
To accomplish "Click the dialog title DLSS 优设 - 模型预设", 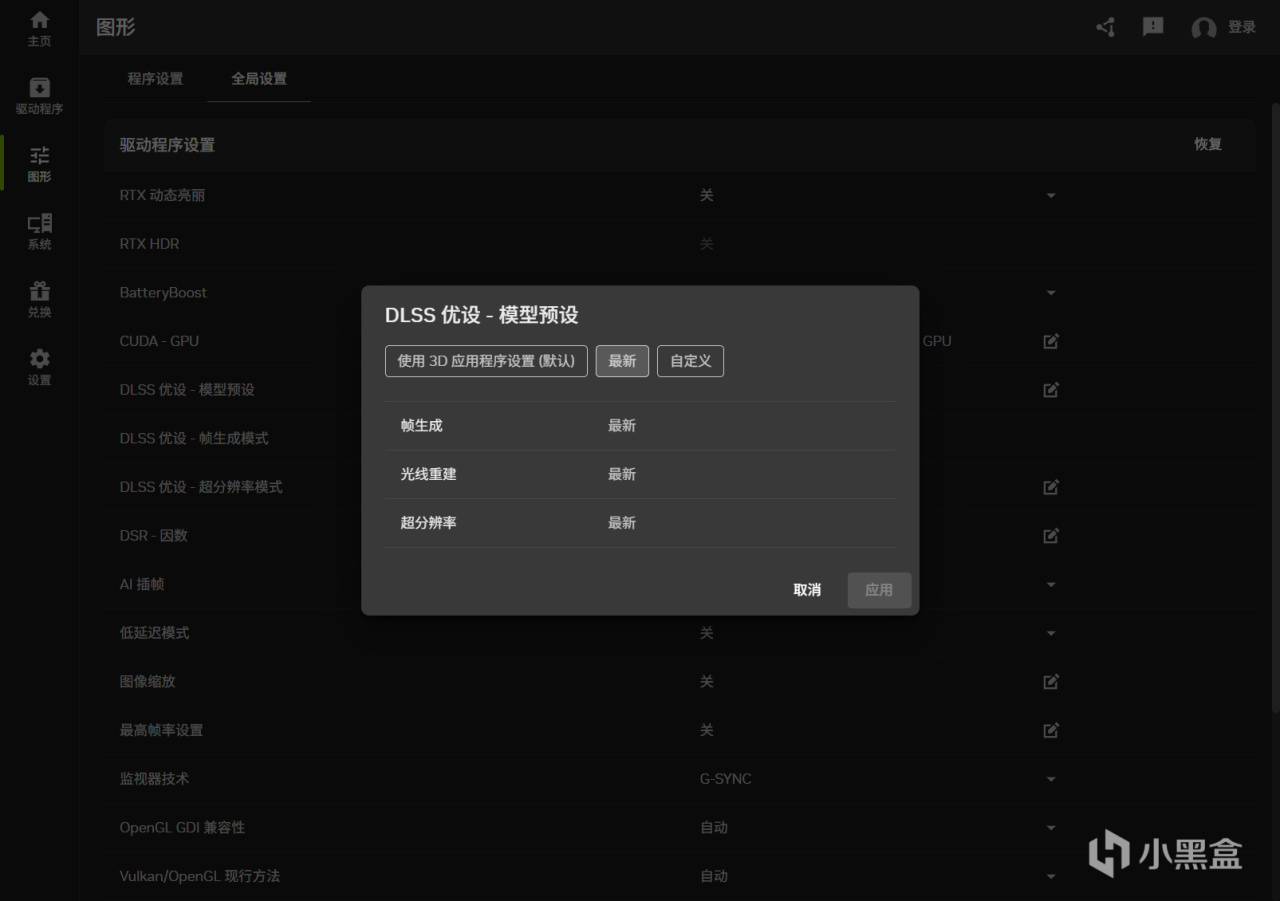I will (482, 315).
